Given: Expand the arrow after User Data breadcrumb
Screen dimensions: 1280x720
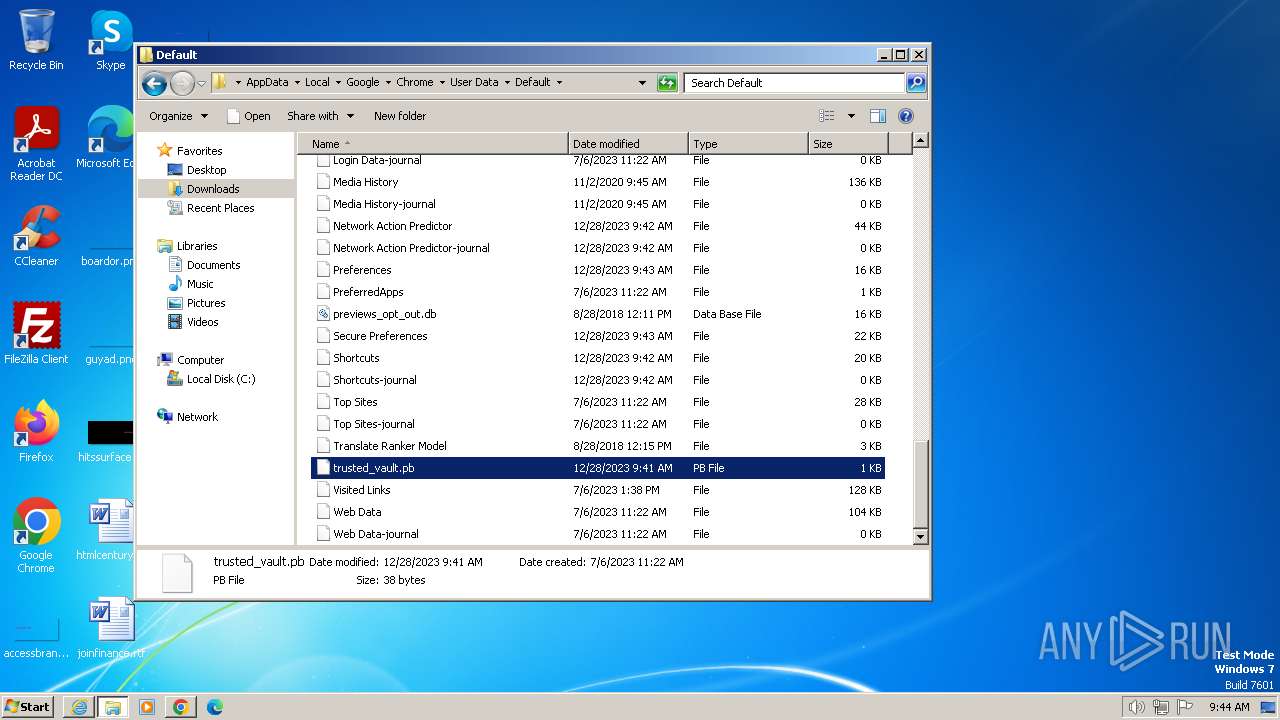Looking at the screenshot, I should click(x=507, y=83).
